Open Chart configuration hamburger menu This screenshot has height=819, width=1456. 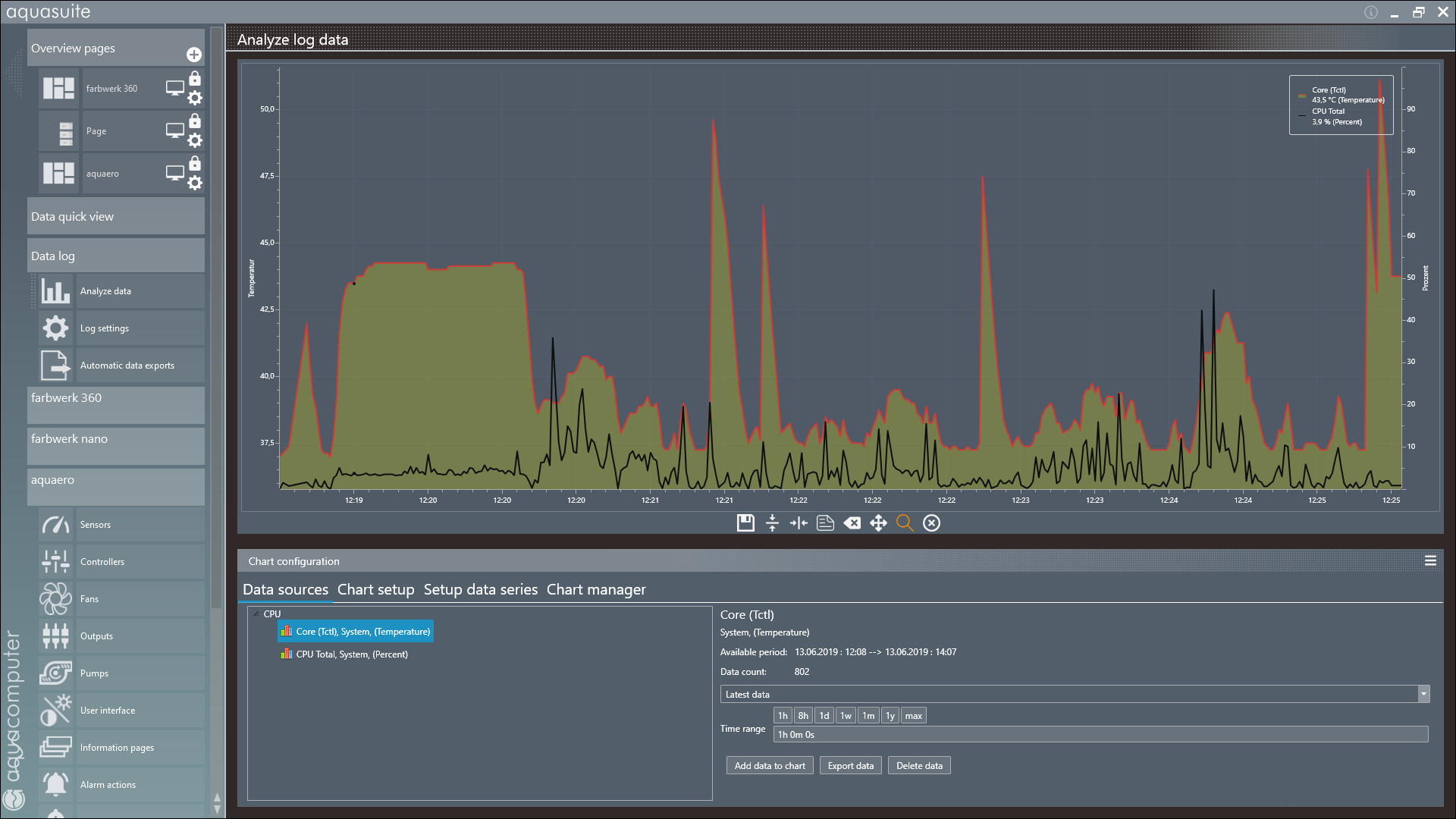tap(1430, 560)
